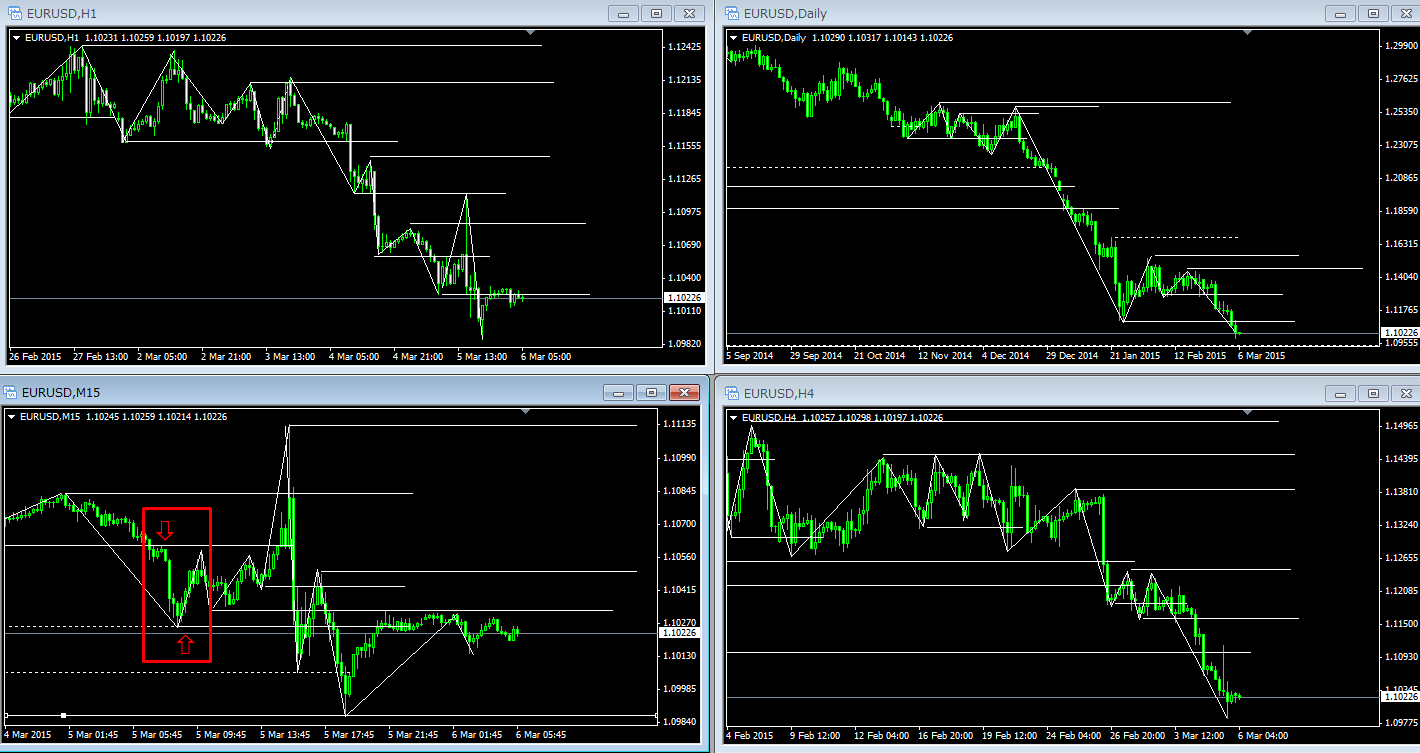Open the dropdown triangle beside EURUSD,M15 chart label
This screenshot has height=753, width=1420.
click(x=12, y=416)
